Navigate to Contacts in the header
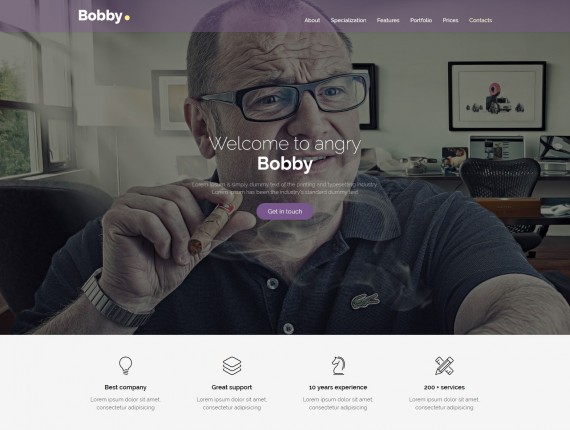Image resolution: width=570 pixels, height=430 pixels. [480, 20]
